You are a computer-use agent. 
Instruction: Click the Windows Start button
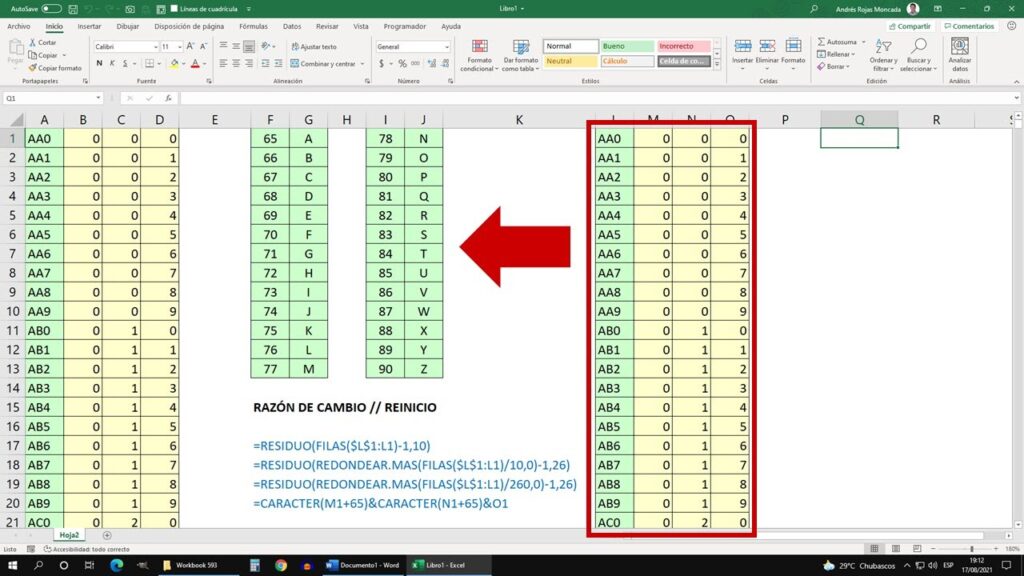12,565
